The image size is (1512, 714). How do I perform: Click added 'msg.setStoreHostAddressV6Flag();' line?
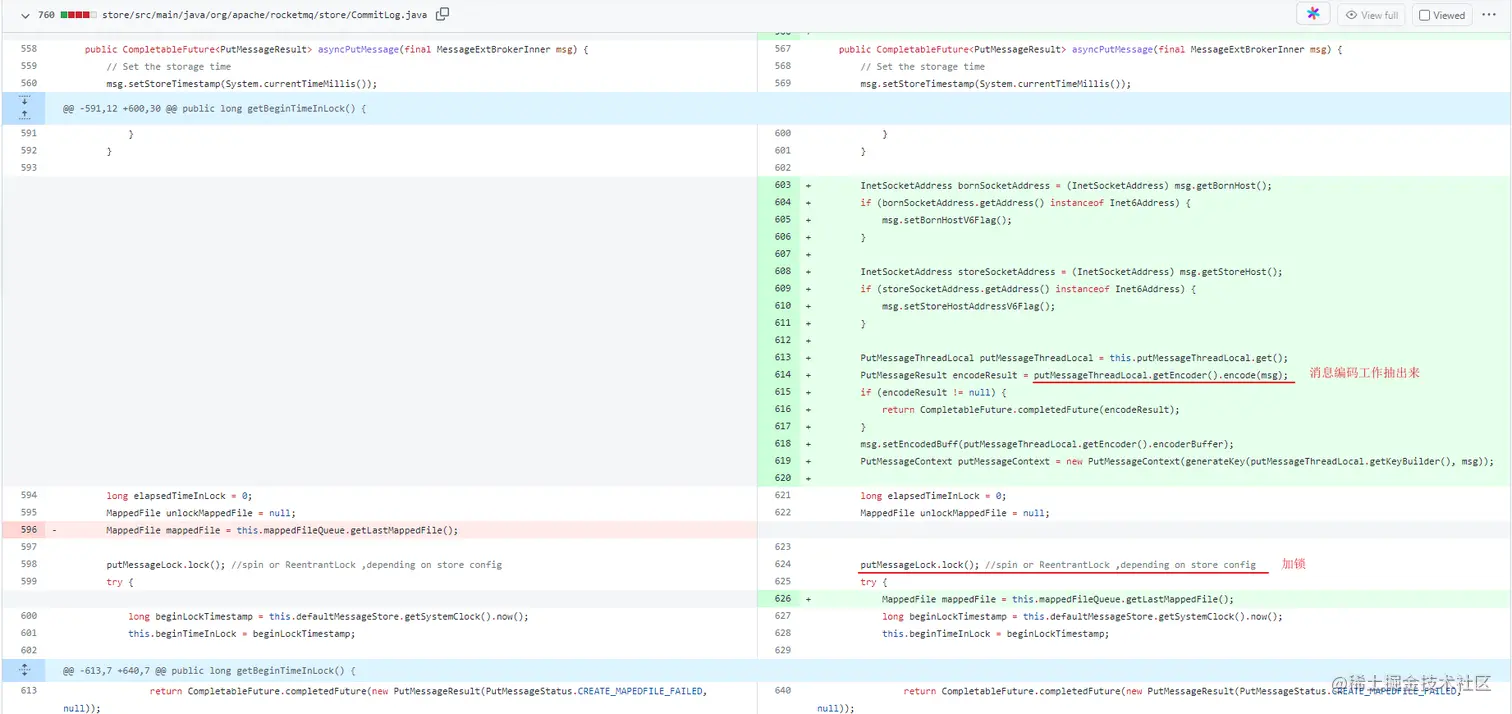click(x=968, y=306)
